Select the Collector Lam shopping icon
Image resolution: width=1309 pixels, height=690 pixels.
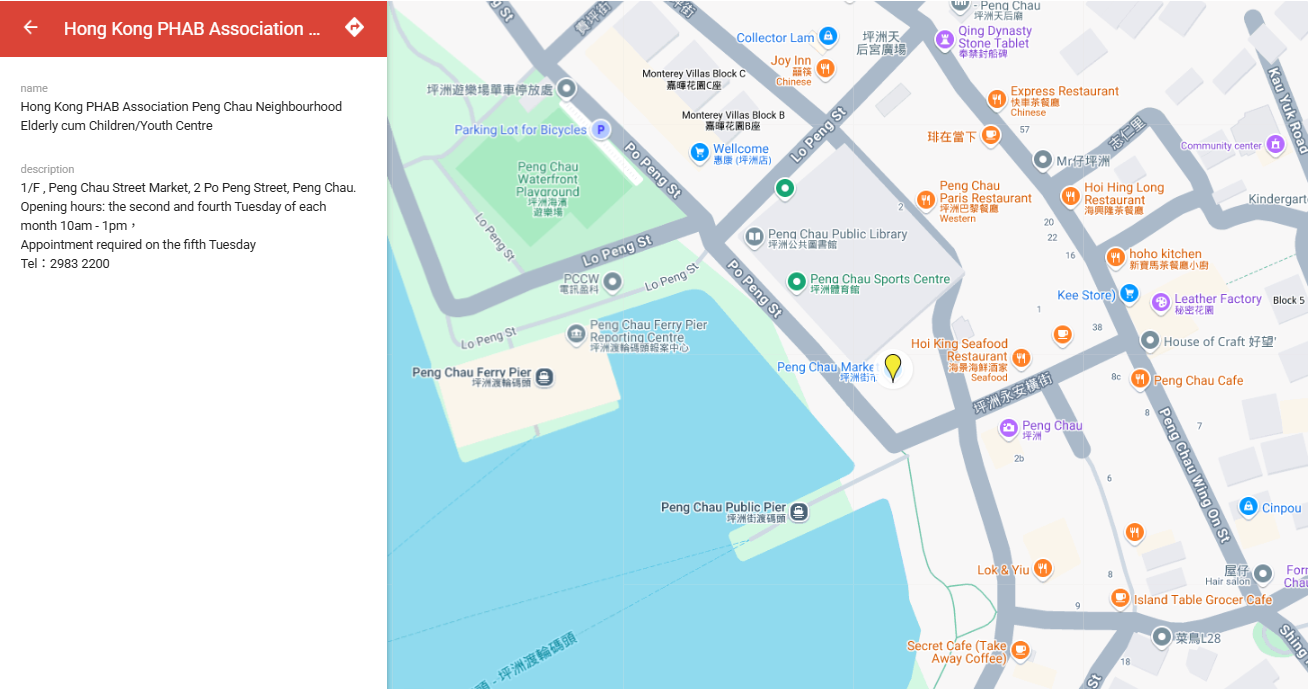pos(827,37)
